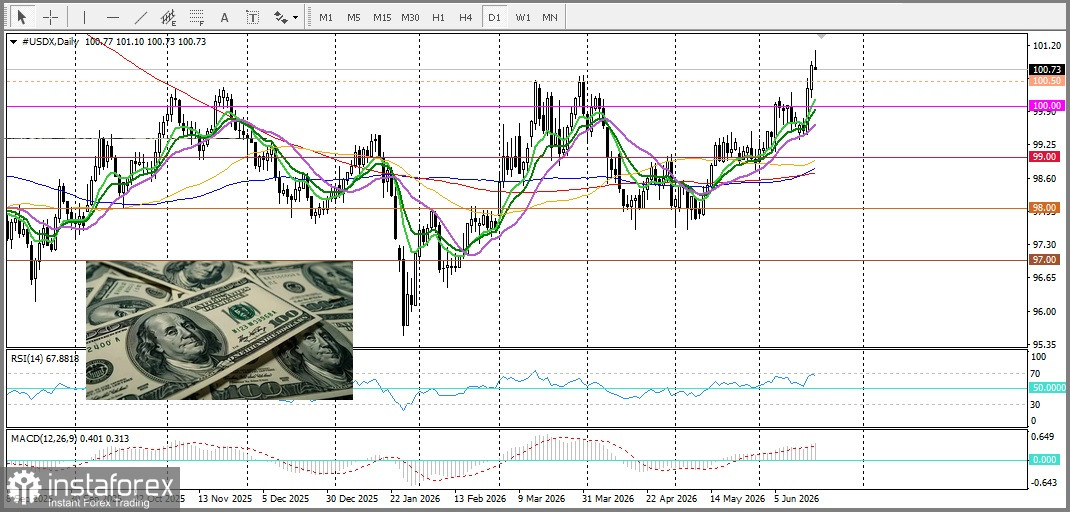Click the dollar bills image on chart
The image size is (1070, 512).
[x=219, y=330]
